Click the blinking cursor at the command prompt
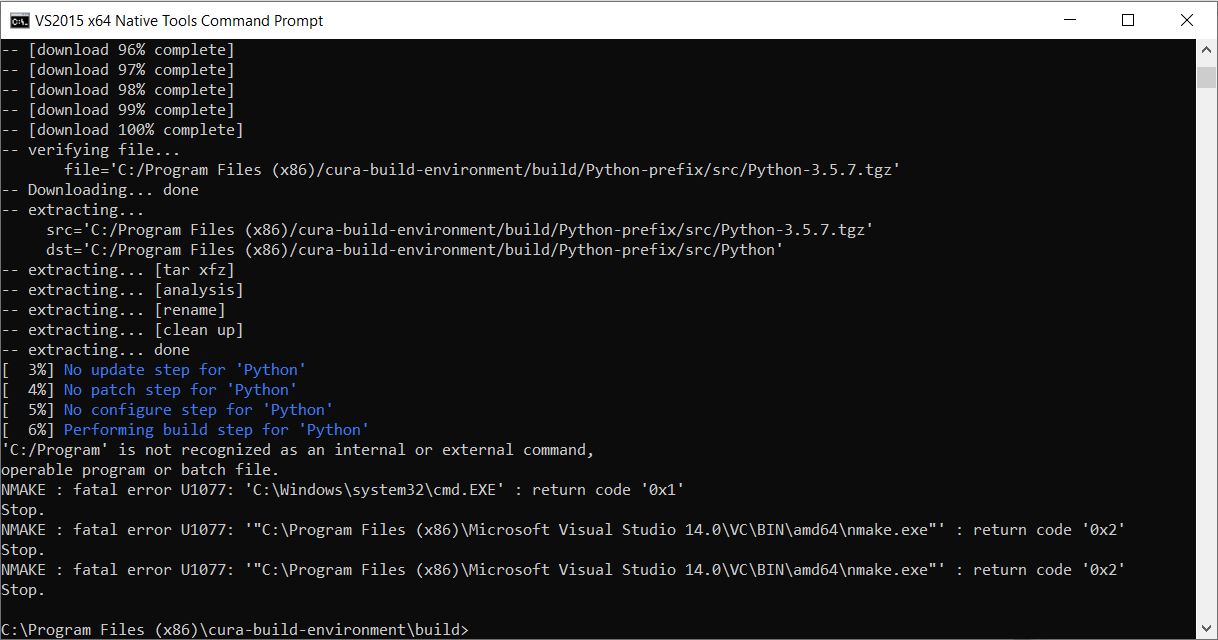1218x640 pixels. pos(478,630)
